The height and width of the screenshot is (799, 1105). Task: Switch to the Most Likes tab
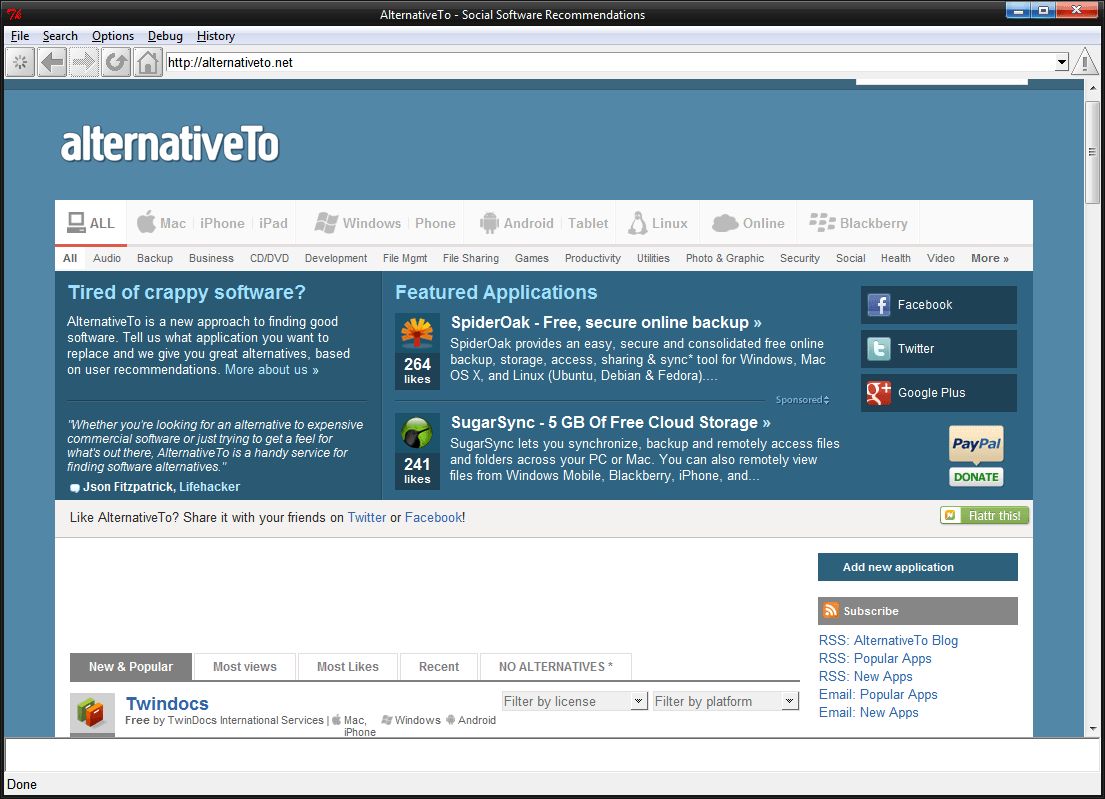pyautogui.click(x=347, y=666)
